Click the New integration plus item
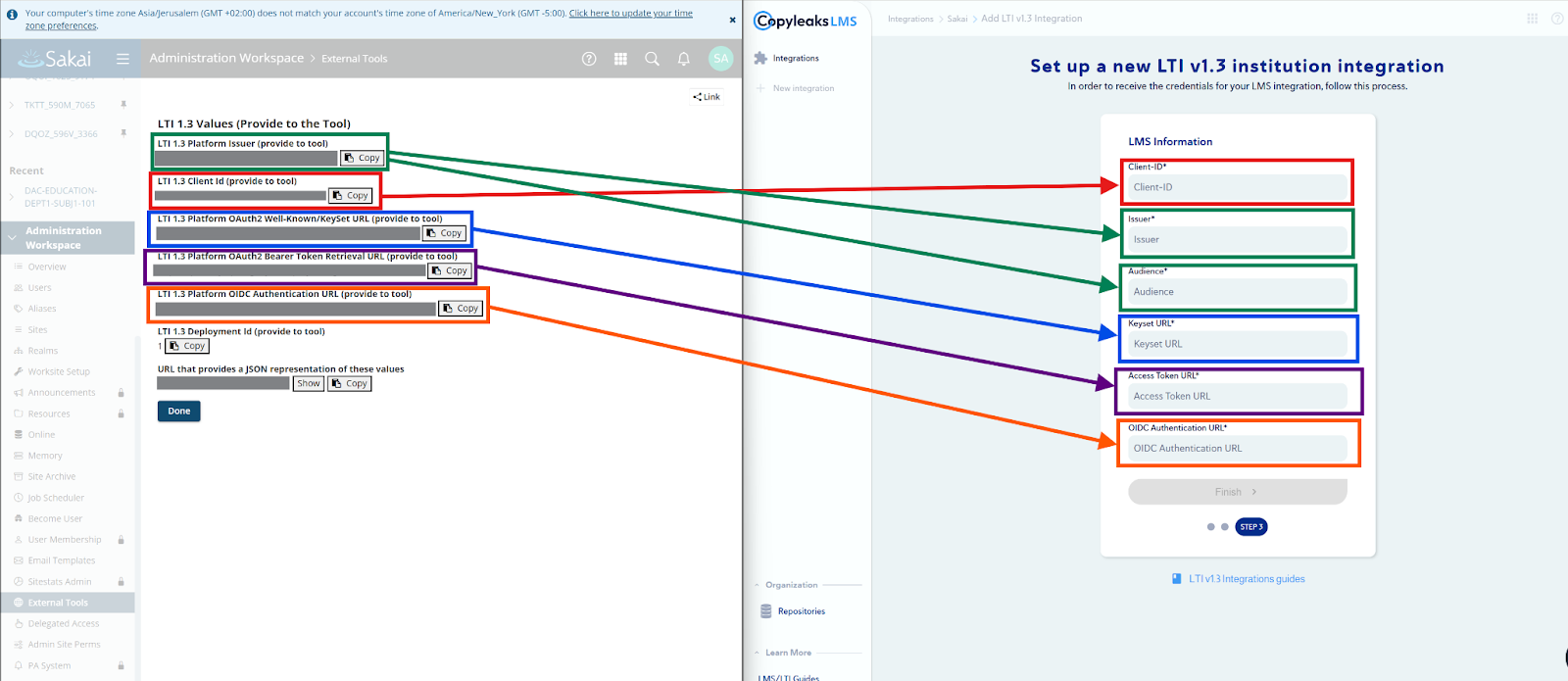This screenshot has height=681, width=1568. (795, 88)
